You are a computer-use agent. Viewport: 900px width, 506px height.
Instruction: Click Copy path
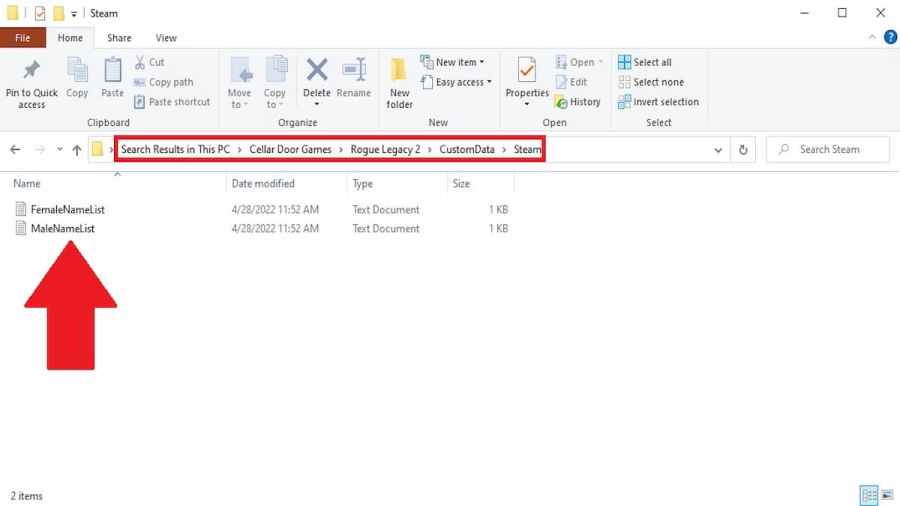pos(164,82)
